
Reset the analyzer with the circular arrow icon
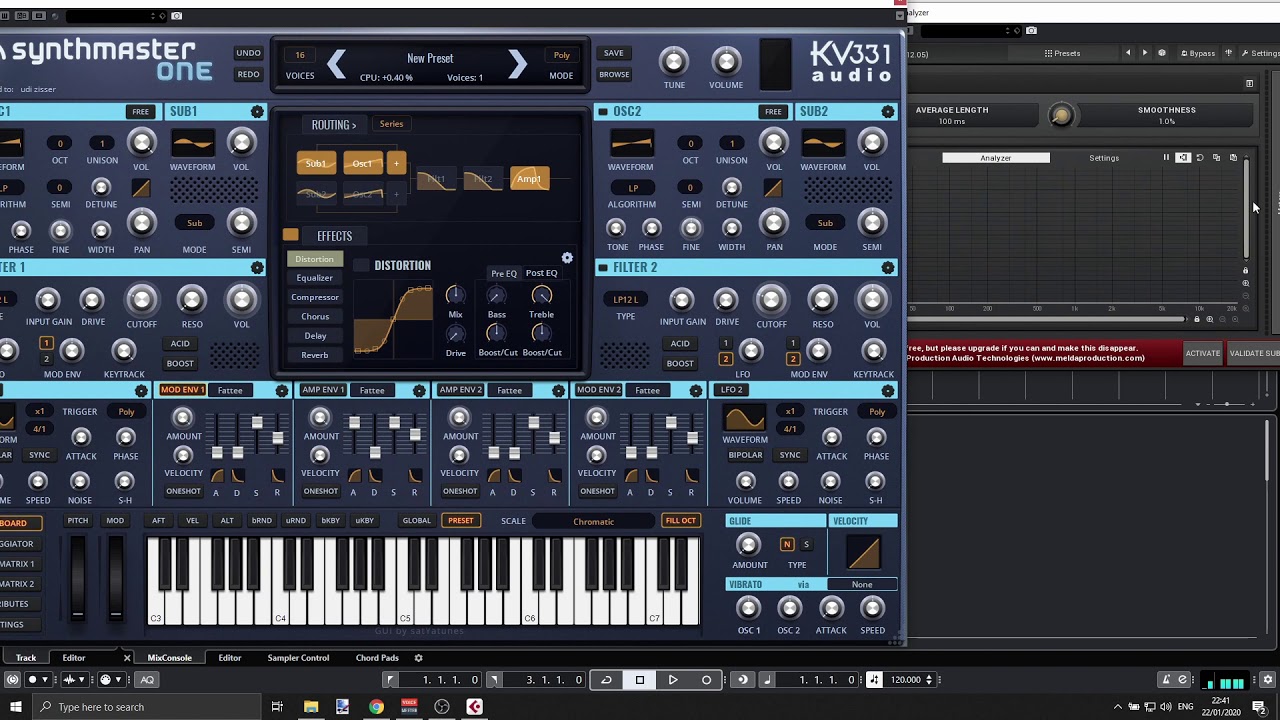tap(1200, 158)
